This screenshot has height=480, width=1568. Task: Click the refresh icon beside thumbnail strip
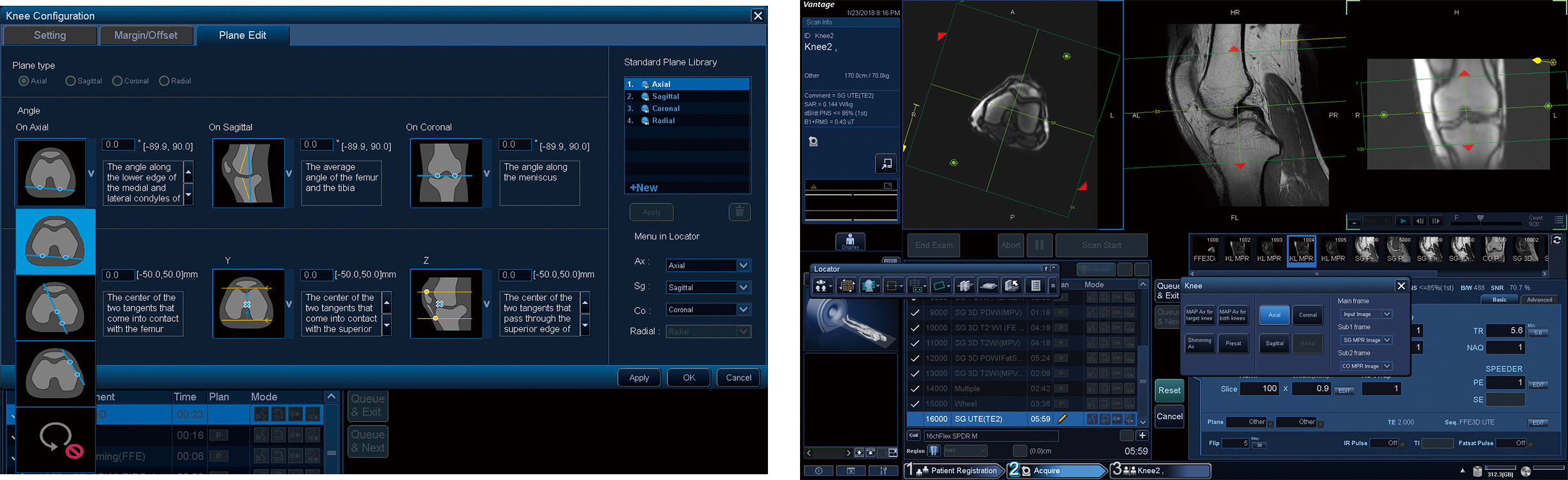point(1557,240)
